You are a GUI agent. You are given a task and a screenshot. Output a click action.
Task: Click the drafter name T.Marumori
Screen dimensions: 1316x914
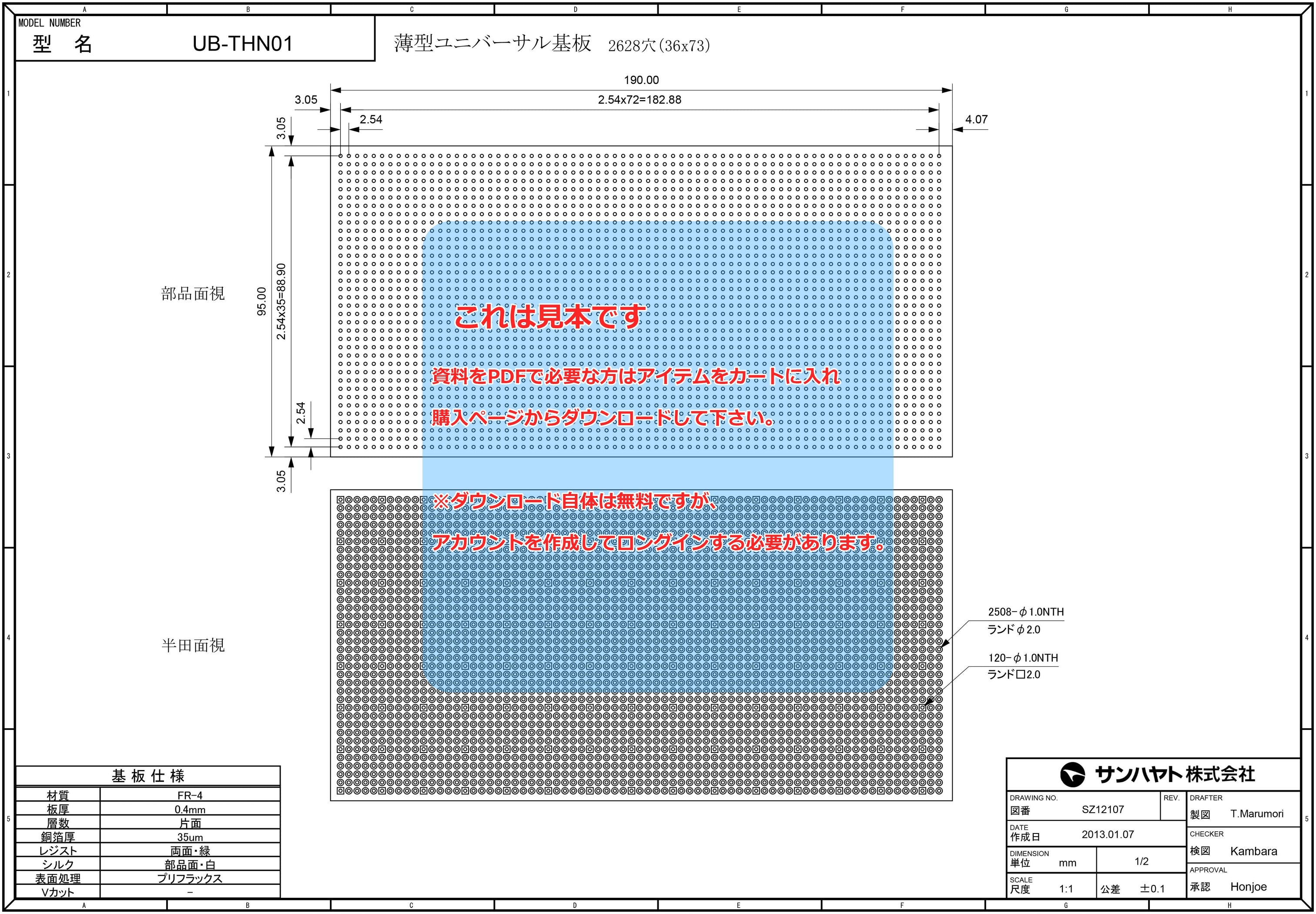coord(1257,814)
